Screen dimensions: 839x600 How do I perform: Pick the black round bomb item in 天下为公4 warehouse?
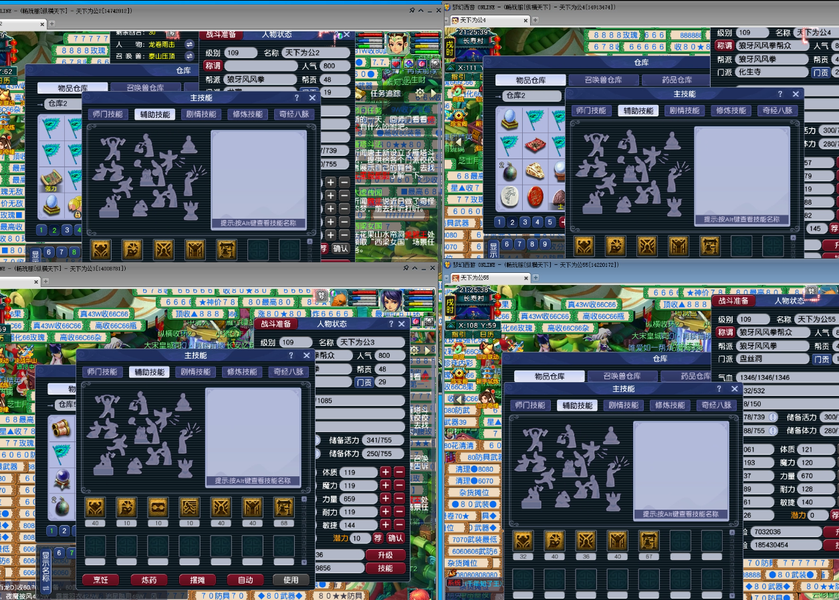[509, 171]
